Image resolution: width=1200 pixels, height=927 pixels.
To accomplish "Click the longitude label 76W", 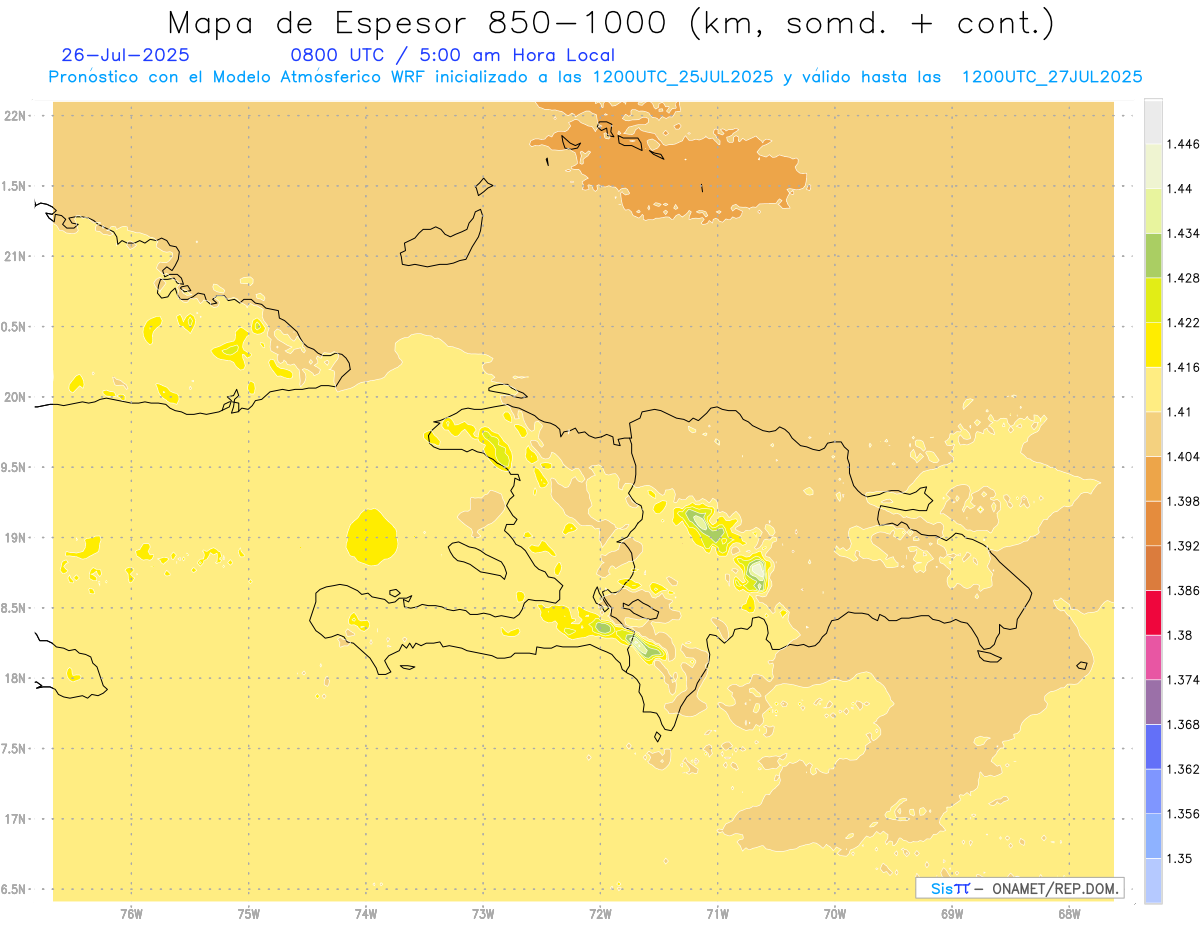I will coord(131,914).
